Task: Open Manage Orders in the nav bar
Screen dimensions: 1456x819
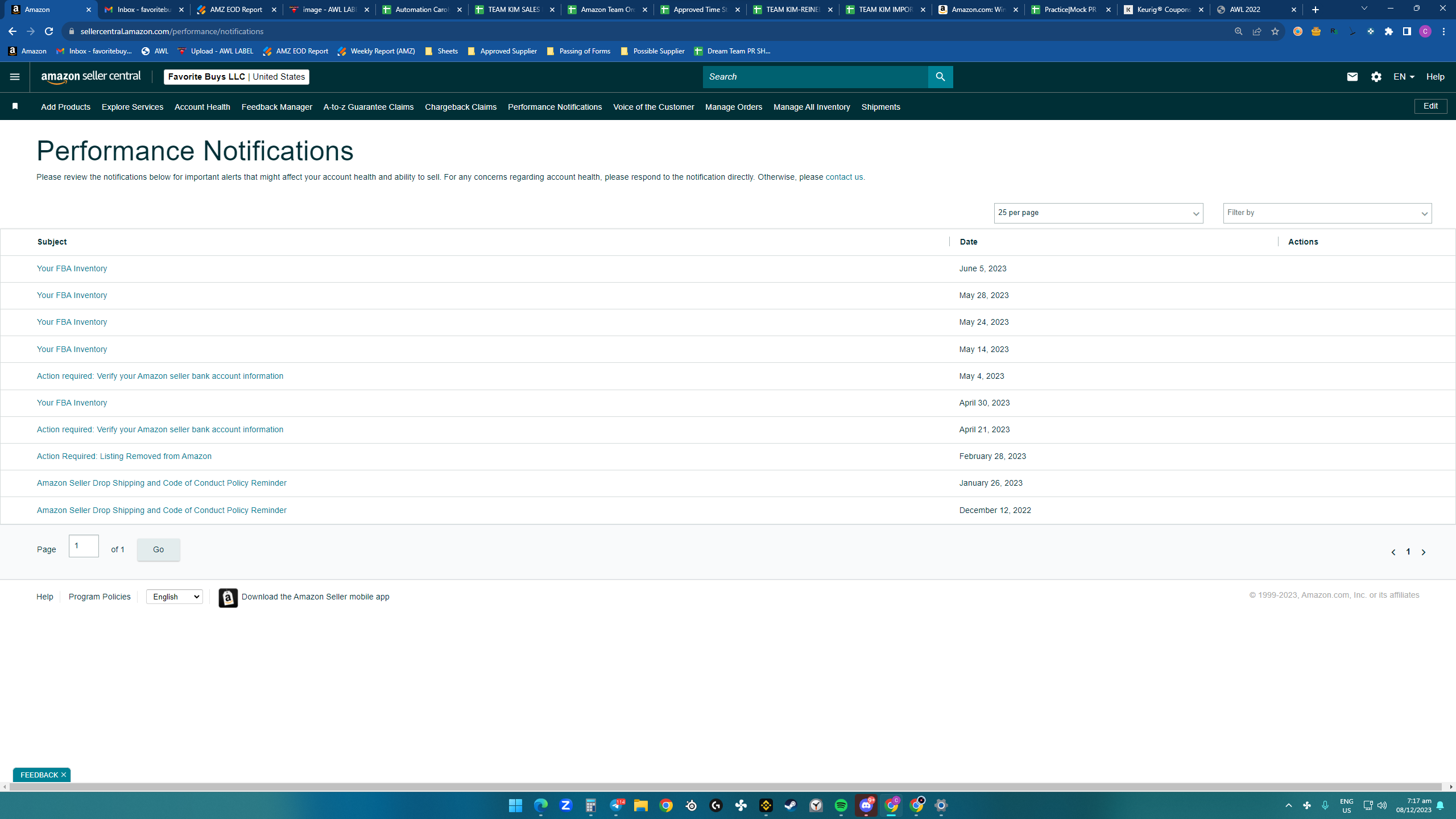Action: pyautogui.click(x=733, y=107)
